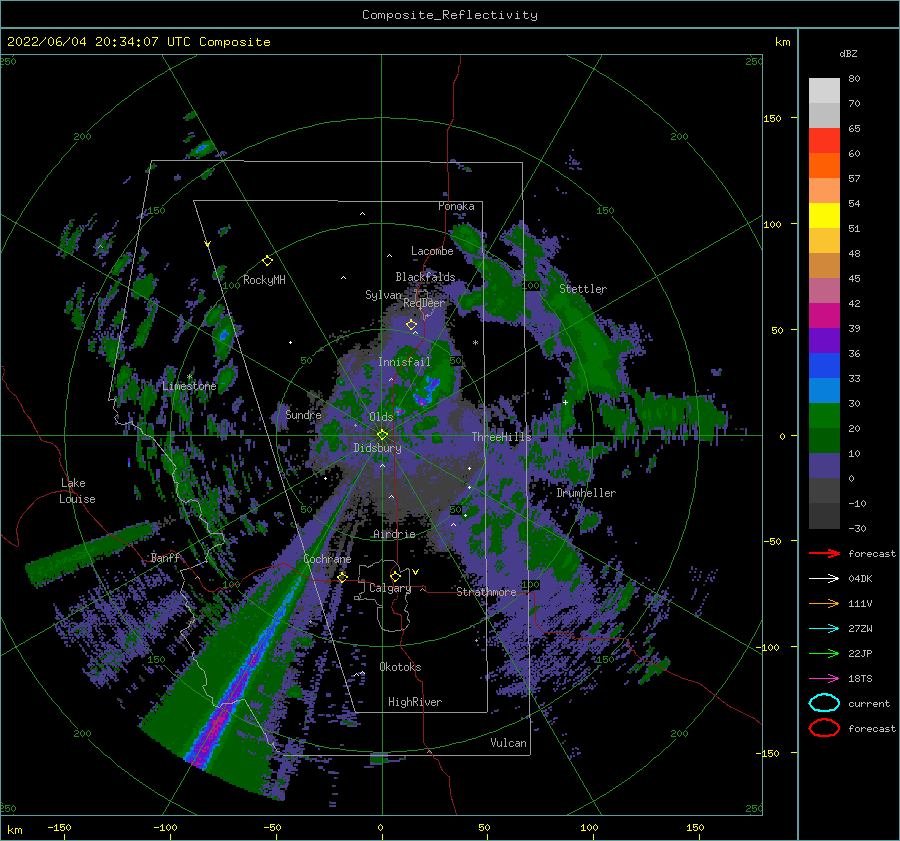
Task: Click the yellow diamond marker at RedDeer
Action: pyautogui.click(x=411, y=325)
